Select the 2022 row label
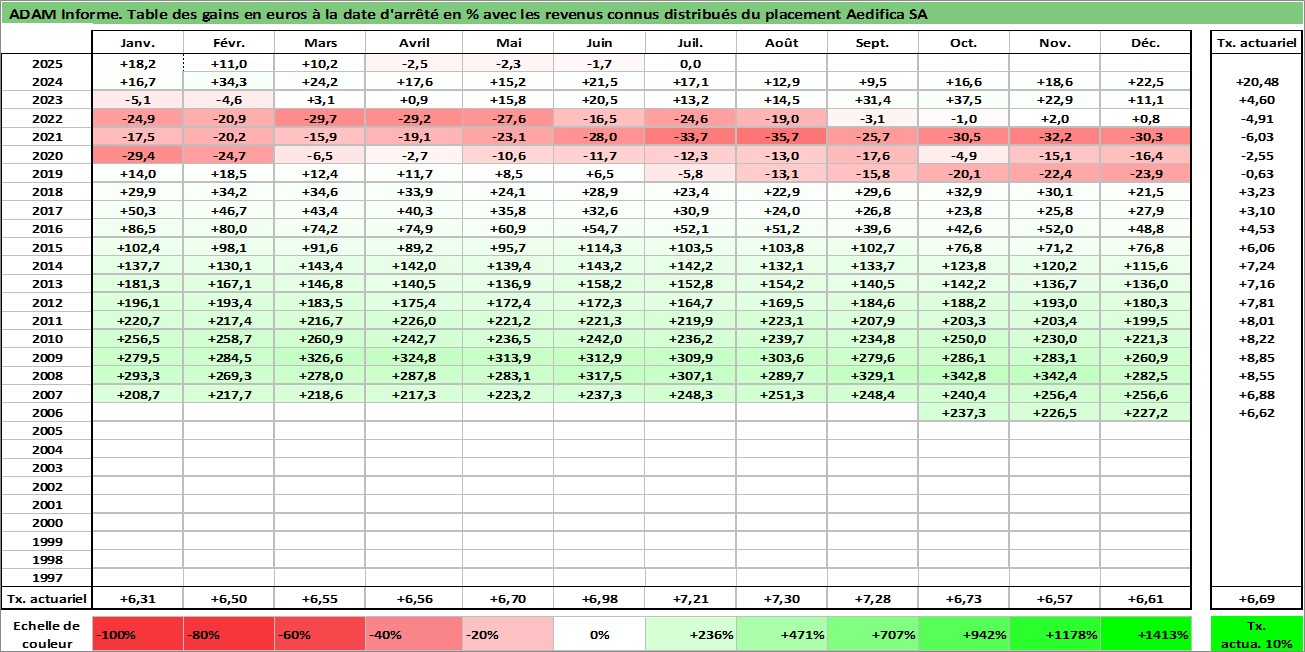The image size is (1305, 652). click(x=47, y=119)
